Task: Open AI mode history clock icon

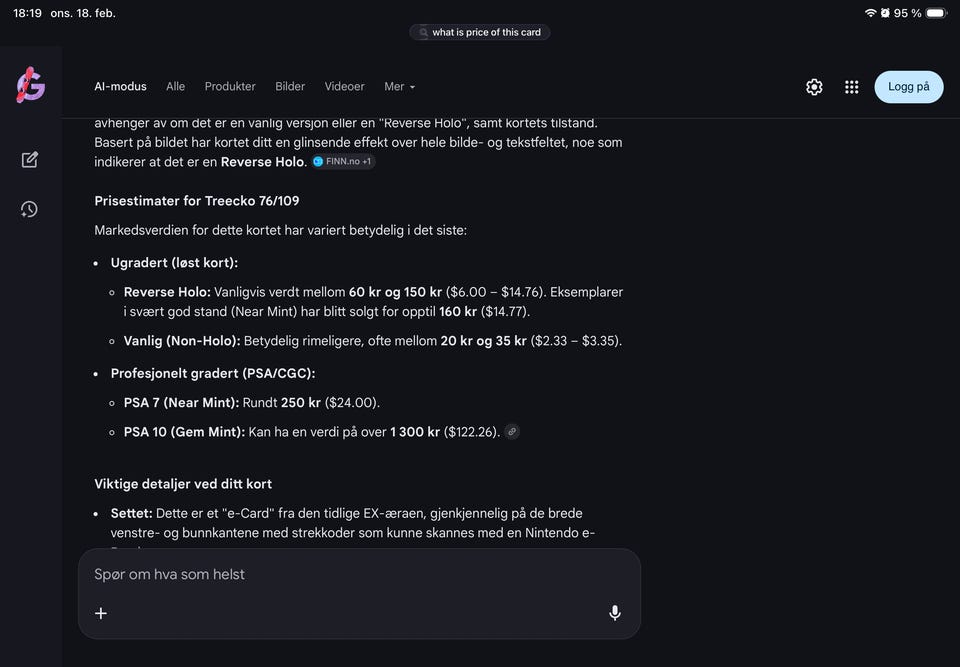Action: coord(30,209)
